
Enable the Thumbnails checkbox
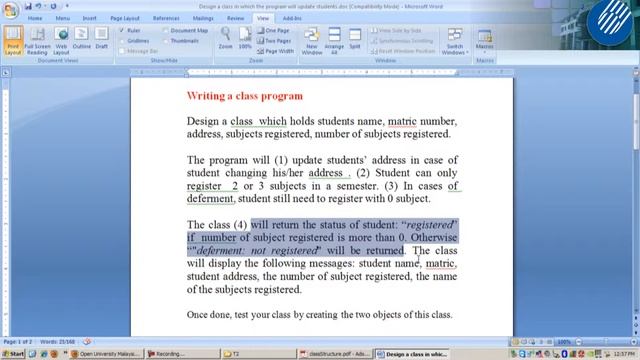[165, 41]
